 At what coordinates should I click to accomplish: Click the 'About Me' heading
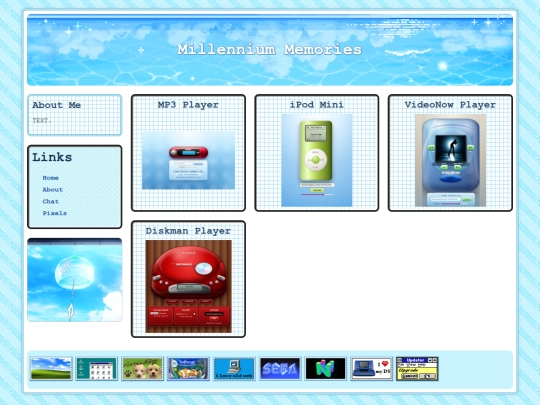(x=56, y=105)
